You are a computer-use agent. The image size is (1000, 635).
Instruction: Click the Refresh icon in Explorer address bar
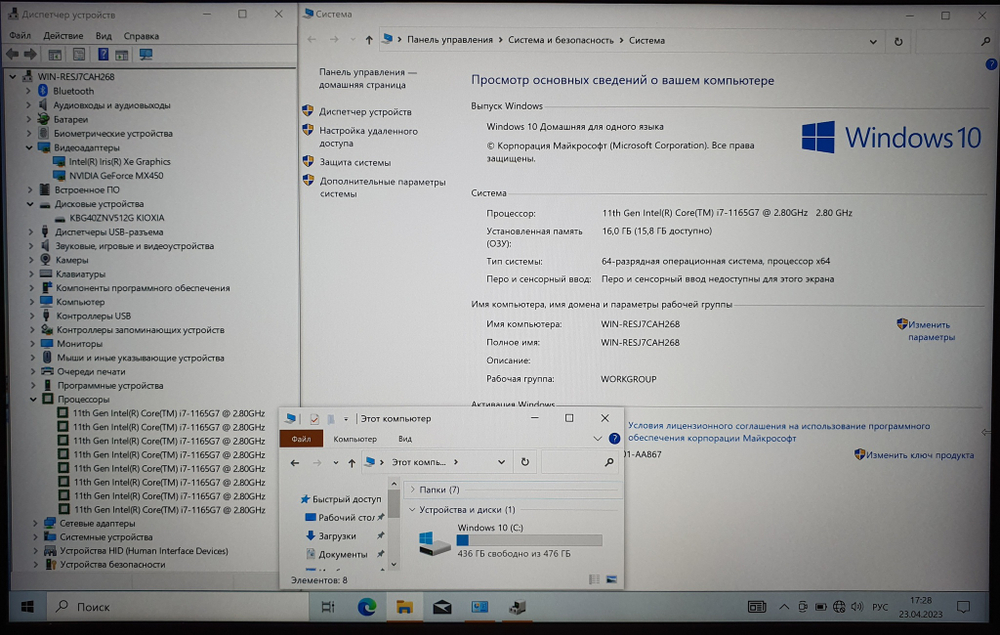[525, 462]
